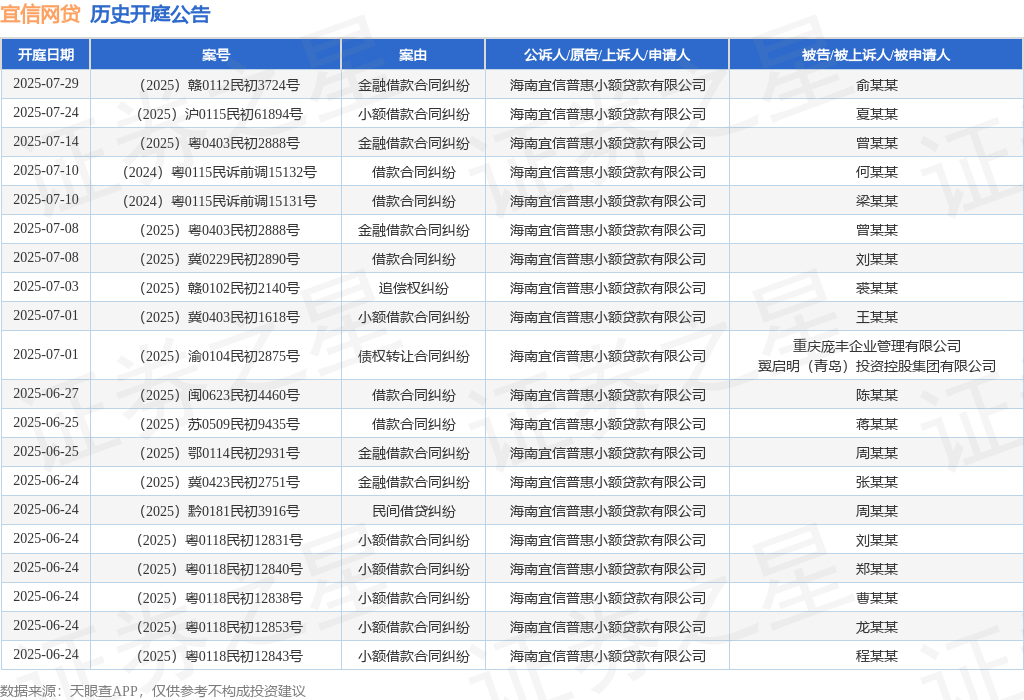Click the 公诉人/原告/上诉人/申请人 header

coord(607,55)
